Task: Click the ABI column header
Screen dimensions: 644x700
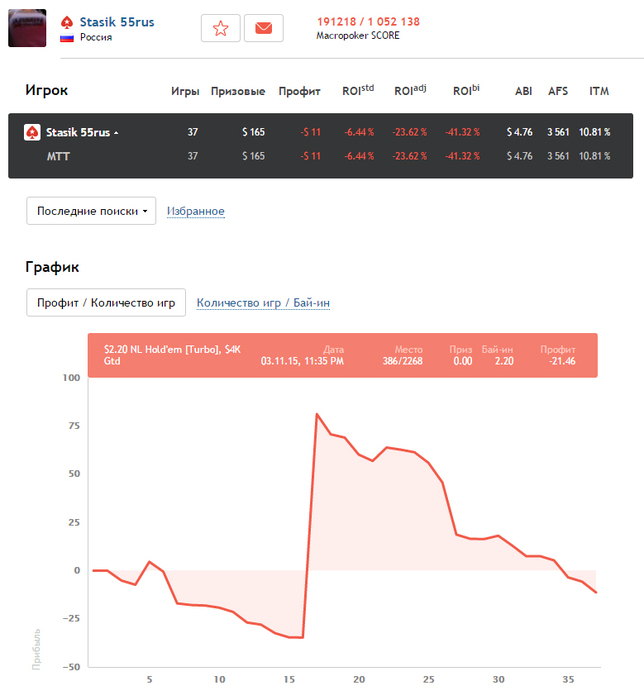Action: click(x=524, y=91)
